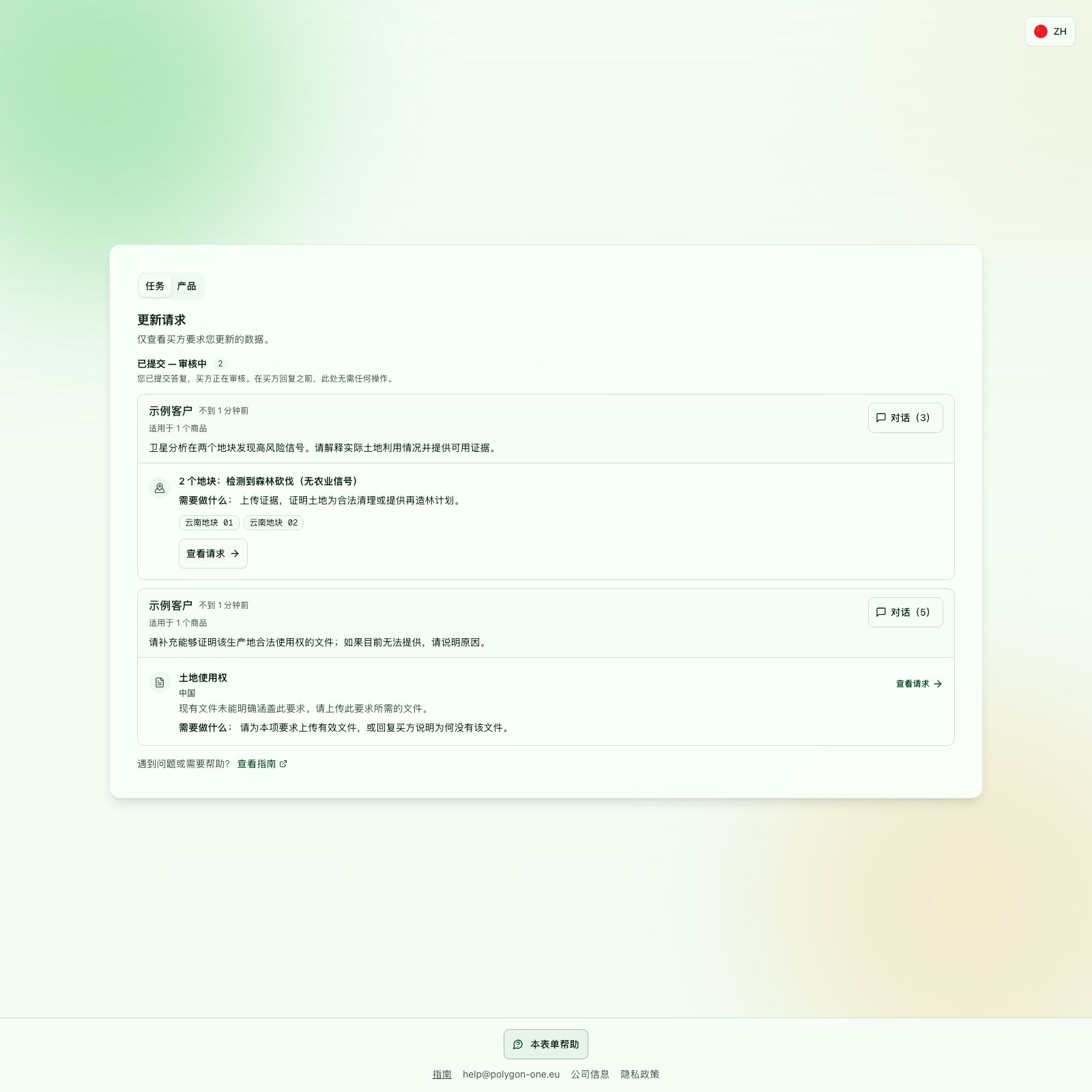Open 对话 (5) conversation button
Image resolution: width=1092 pixels, height=1092 pixels.
pyautogui.click(x=905, y=612)
